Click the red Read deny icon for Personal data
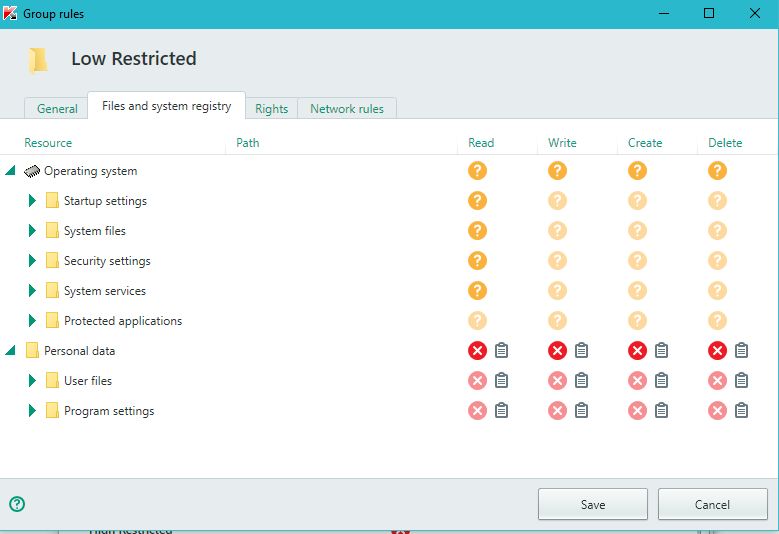Screen dimensions: 779x534 click(x=477, y=351)
